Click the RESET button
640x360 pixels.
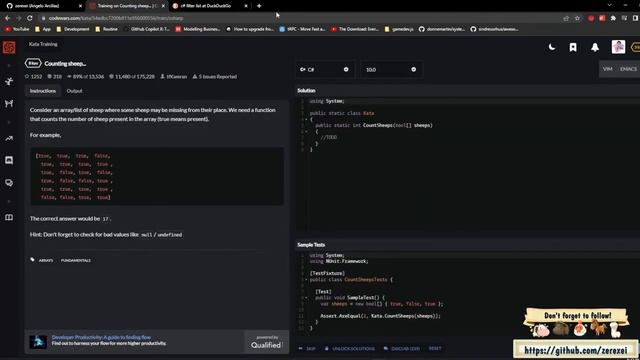[x=435, y=349]
